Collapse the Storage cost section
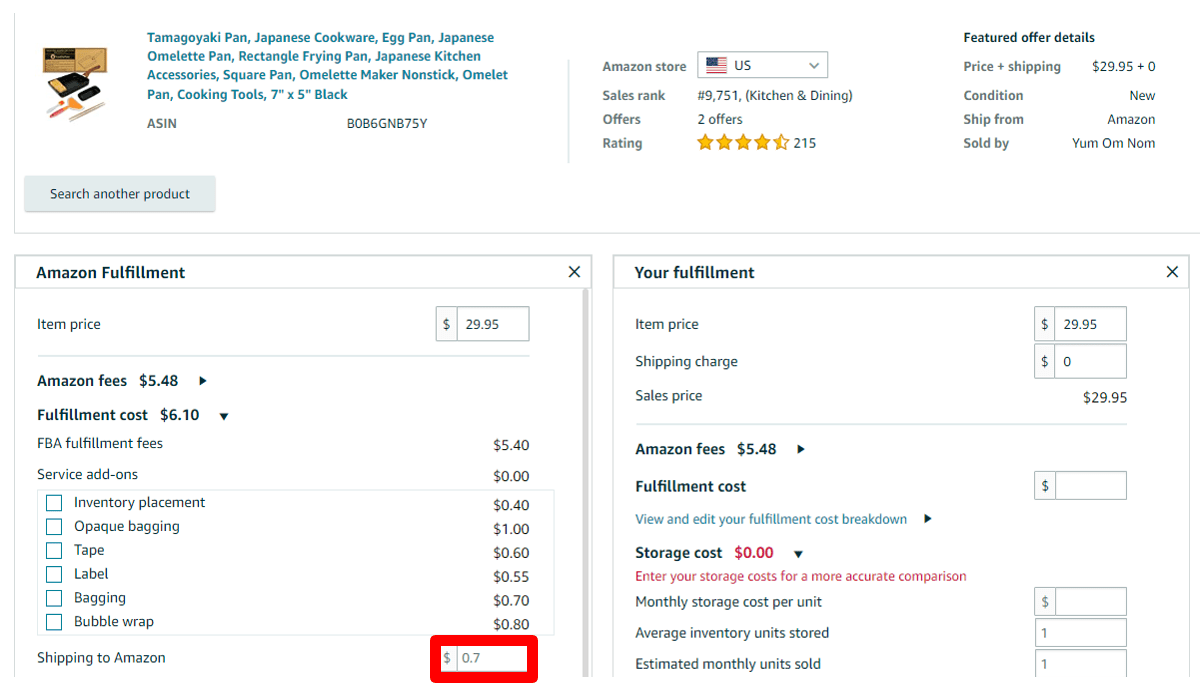The width and height of the screenshot is (1203, 693). [x=798, y=554]
